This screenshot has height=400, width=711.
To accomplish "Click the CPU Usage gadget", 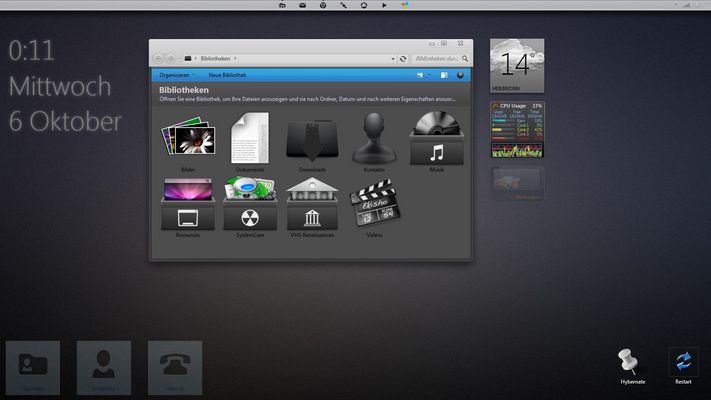I will 517,129.
